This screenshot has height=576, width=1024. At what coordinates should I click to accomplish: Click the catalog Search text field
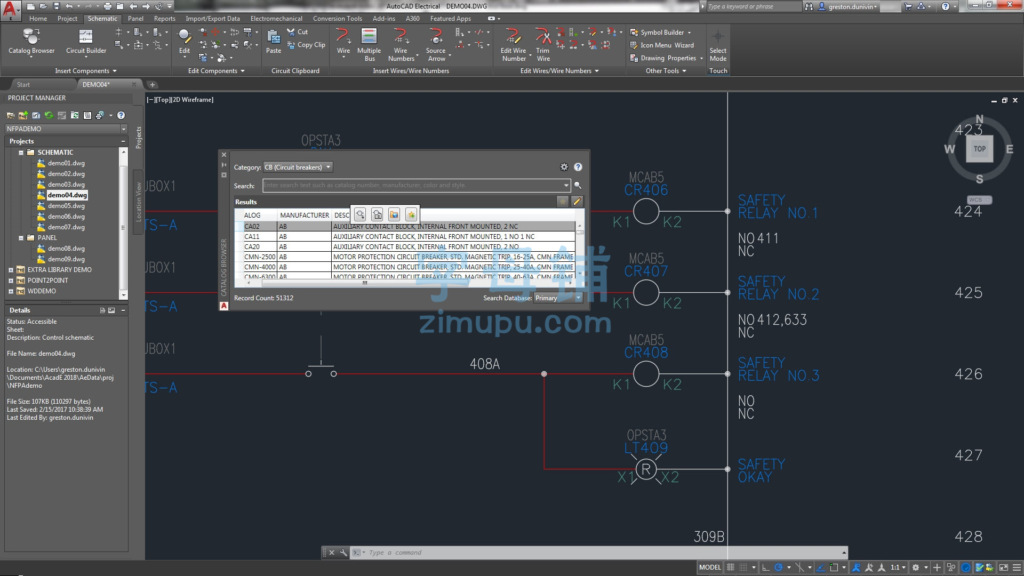[416, 185]
